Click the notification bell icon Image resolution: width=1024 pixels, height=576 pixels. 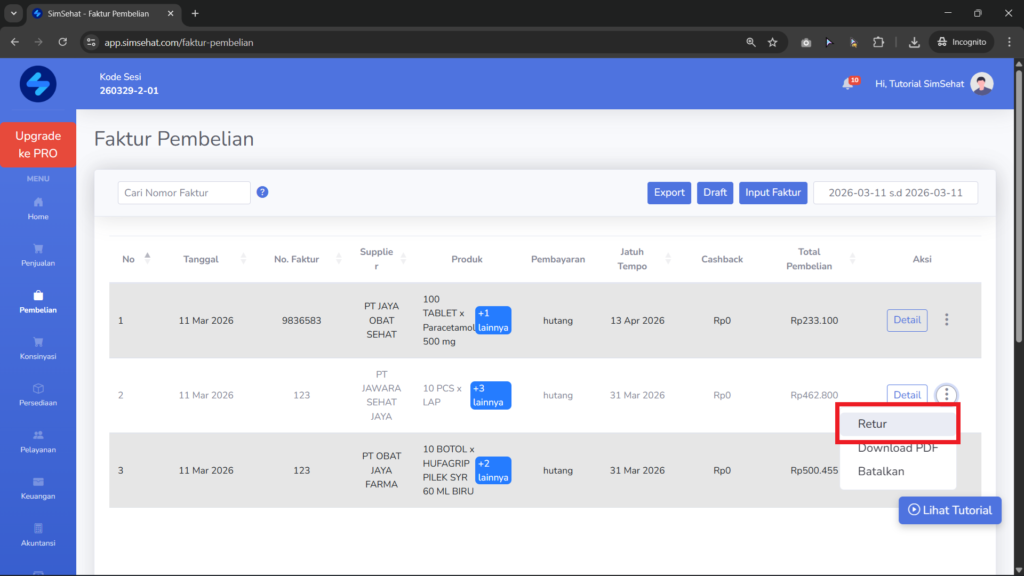848,84
